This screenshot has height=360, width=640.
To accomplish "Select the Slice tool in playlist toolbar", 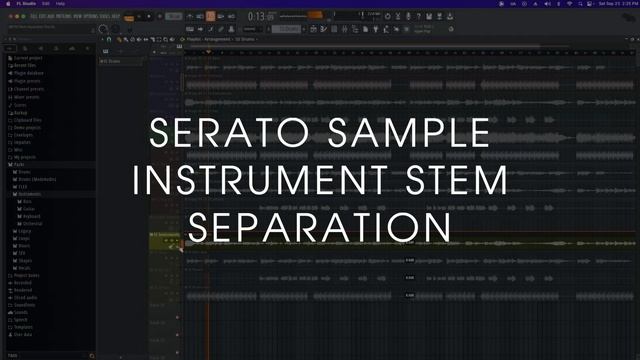I will [152, 40].
